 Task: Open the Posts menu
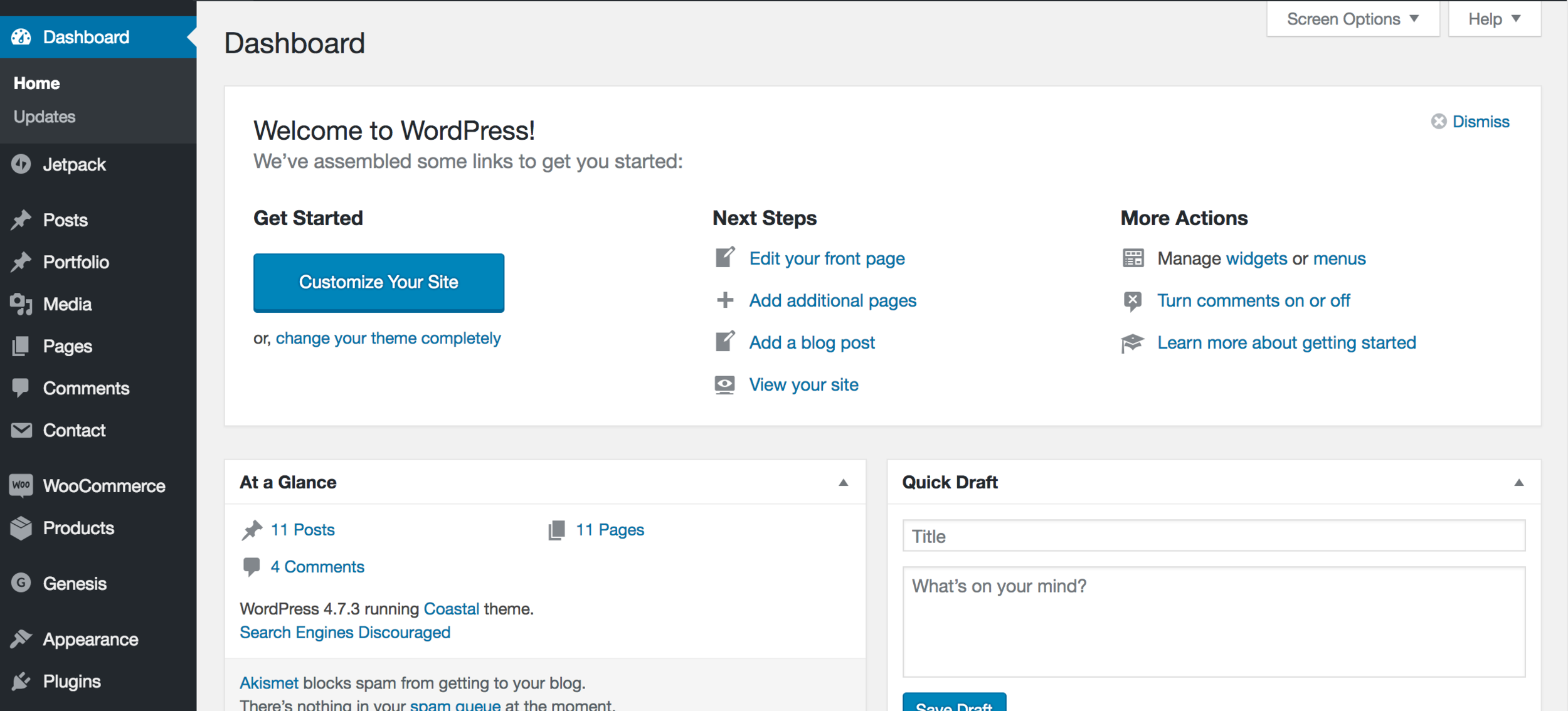(98, 219)
